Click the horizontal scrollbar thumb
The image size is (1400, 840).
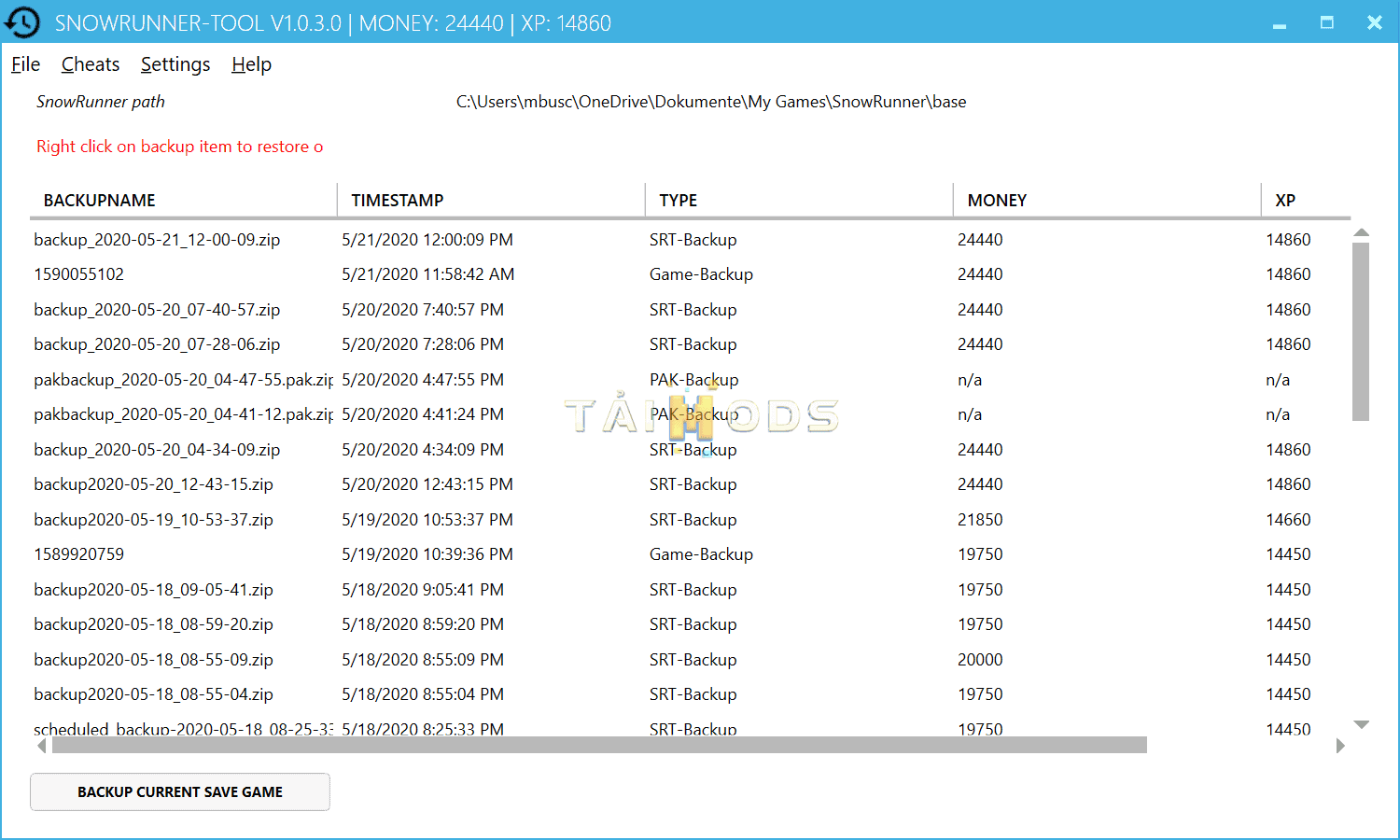tap(599, 745)
